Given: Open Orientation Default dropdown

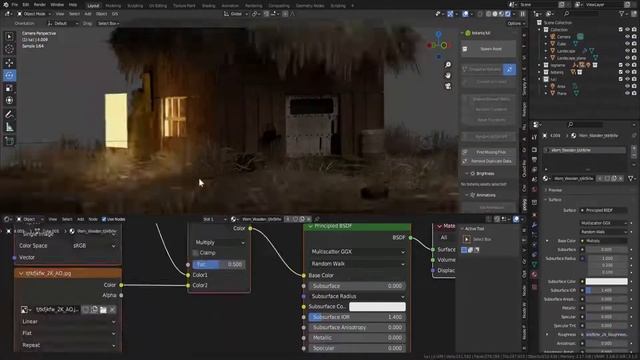Looking at the screenshot, I should point(63,24).
